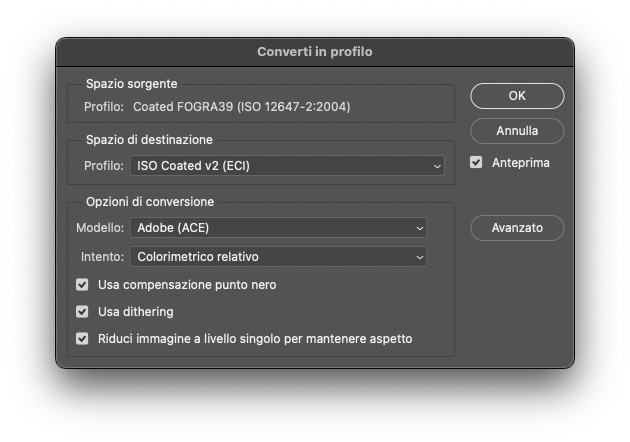Click the Spazio di destinazione group heading

(x=149, y=140)
